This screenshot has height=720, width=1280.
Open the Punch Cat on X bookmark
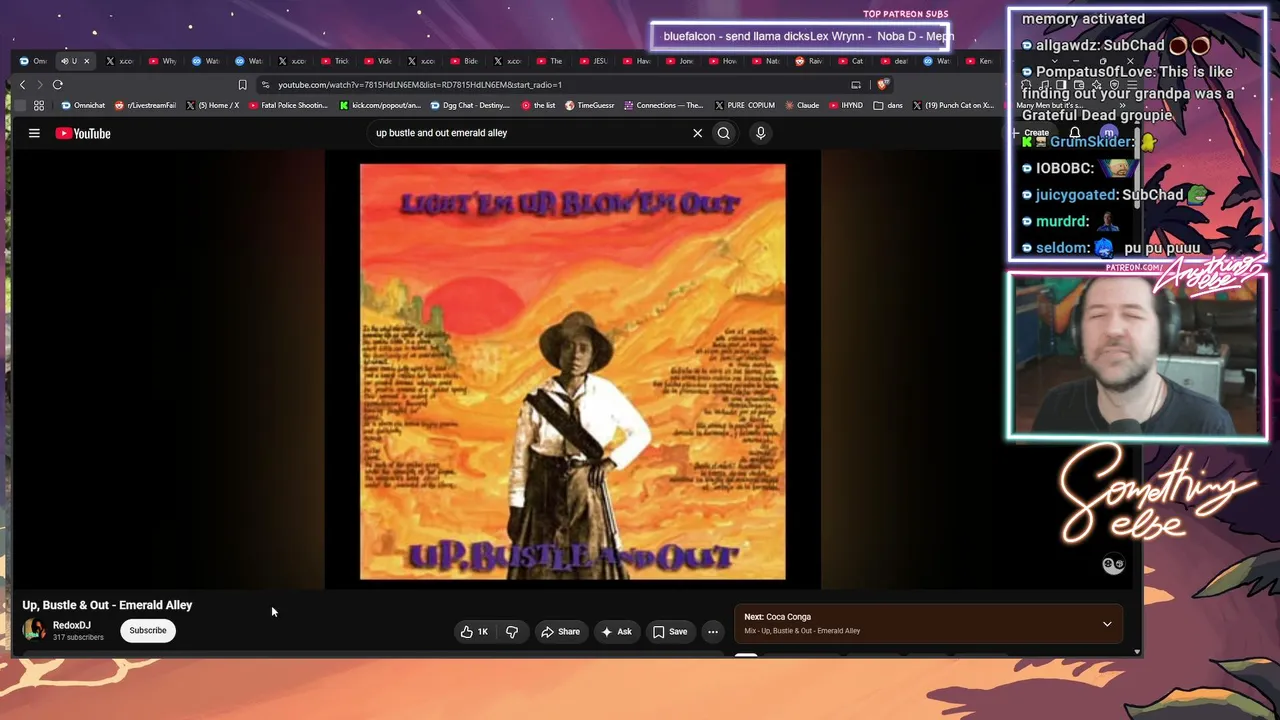[953, 105]
